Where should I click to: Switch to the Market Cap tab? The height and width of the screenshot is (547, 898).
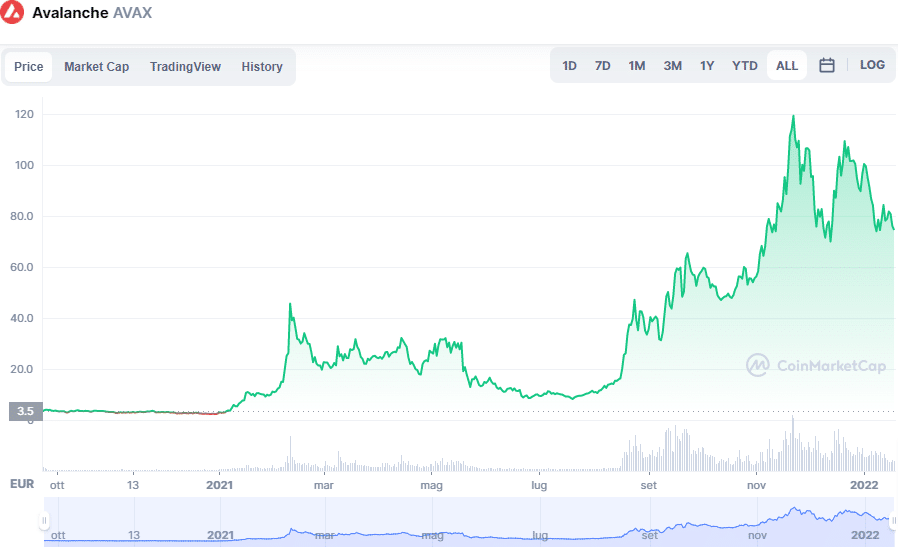[96, 67]
